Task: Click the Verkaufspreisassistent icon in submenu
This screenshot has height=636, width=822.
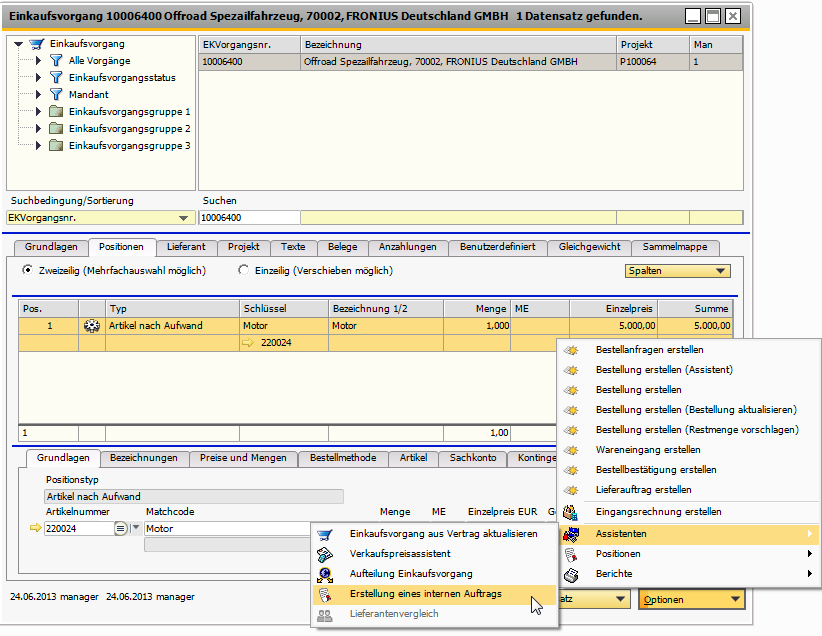Action: (324, 554)
